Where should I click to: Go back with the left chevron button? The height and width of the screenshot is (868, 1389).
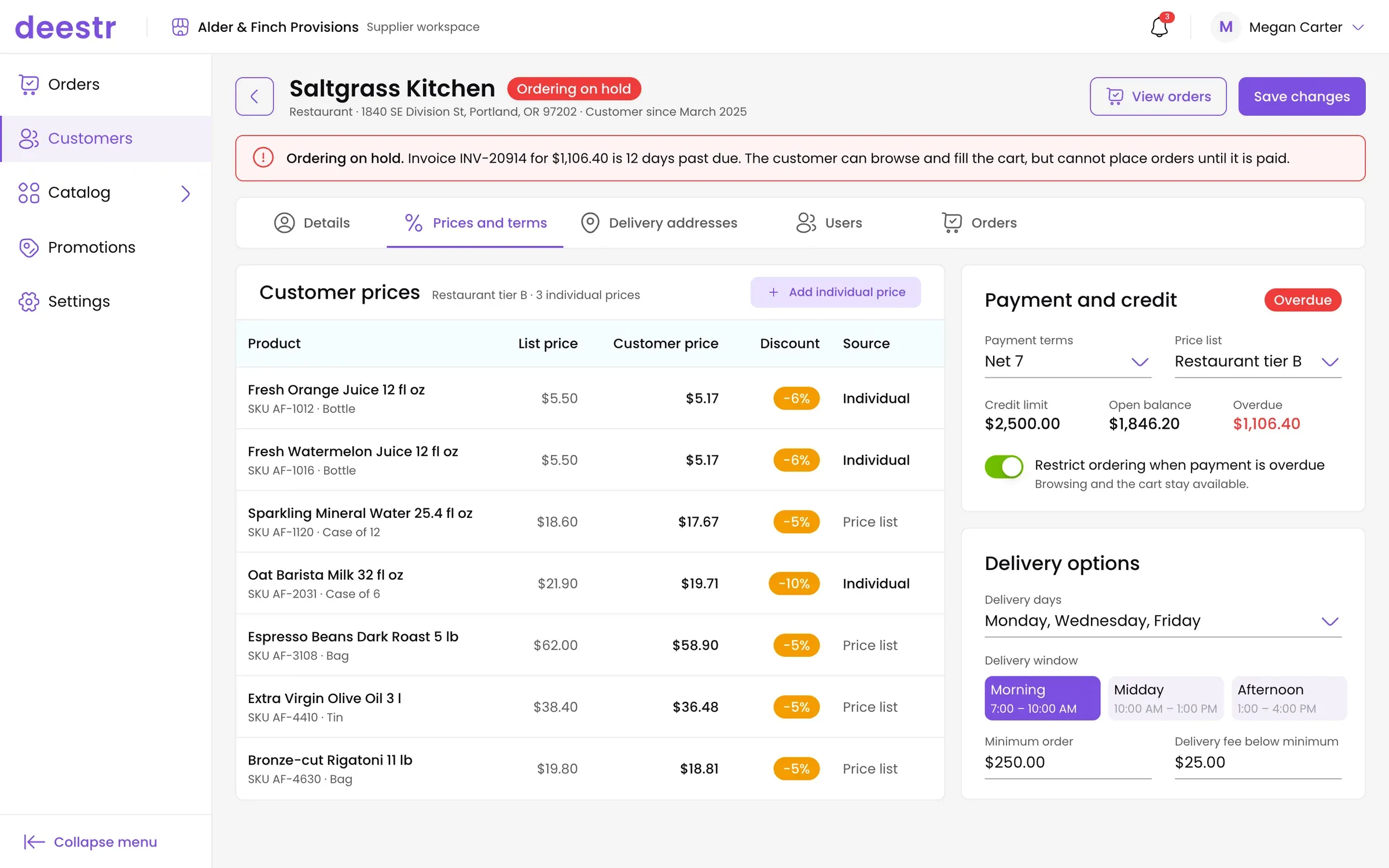point(255,96)
